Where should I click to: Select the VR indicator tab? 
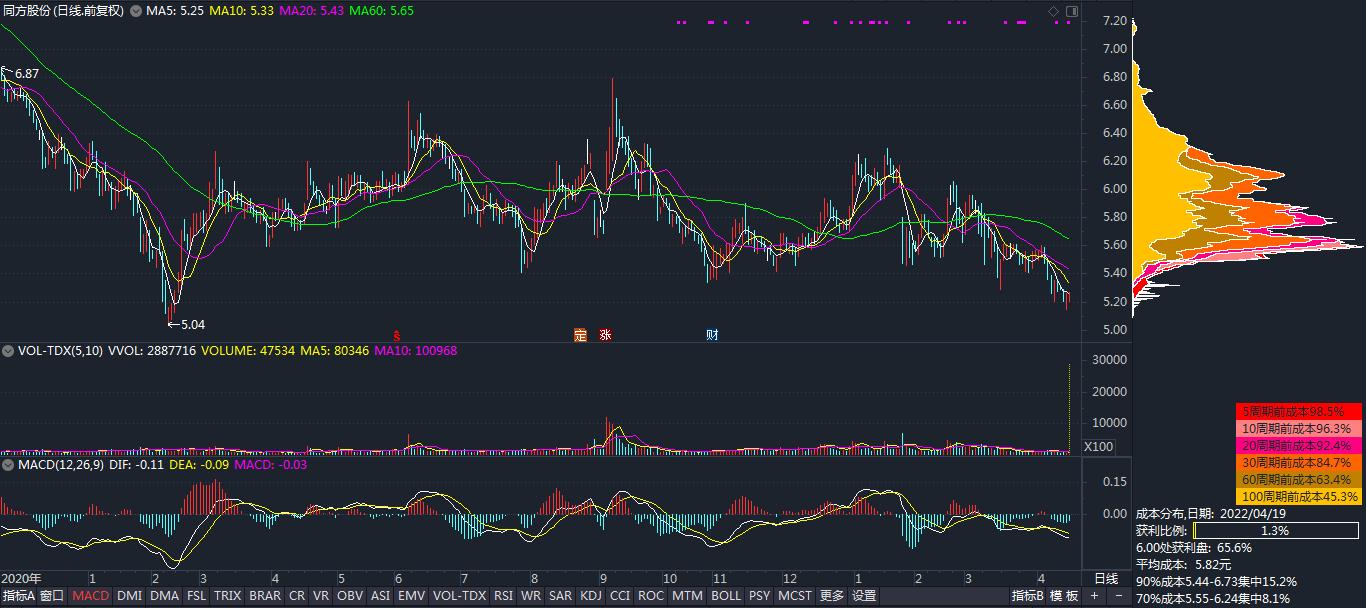pyautogui.click(x=321, y=596)
